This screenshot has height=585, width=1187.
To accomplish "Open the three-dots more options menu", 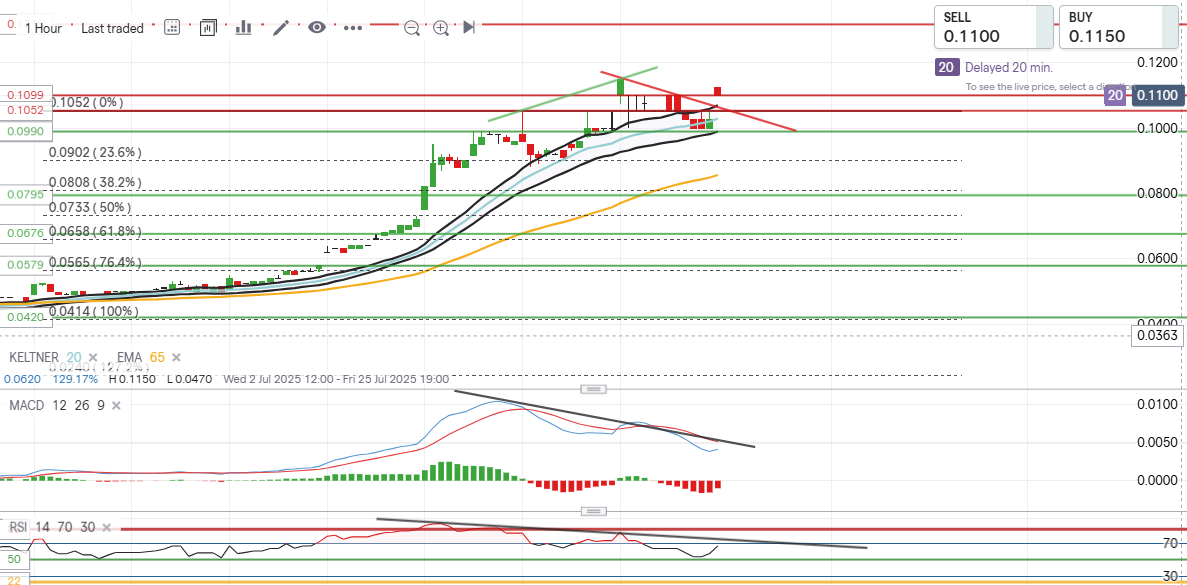I will pos(353,27).
